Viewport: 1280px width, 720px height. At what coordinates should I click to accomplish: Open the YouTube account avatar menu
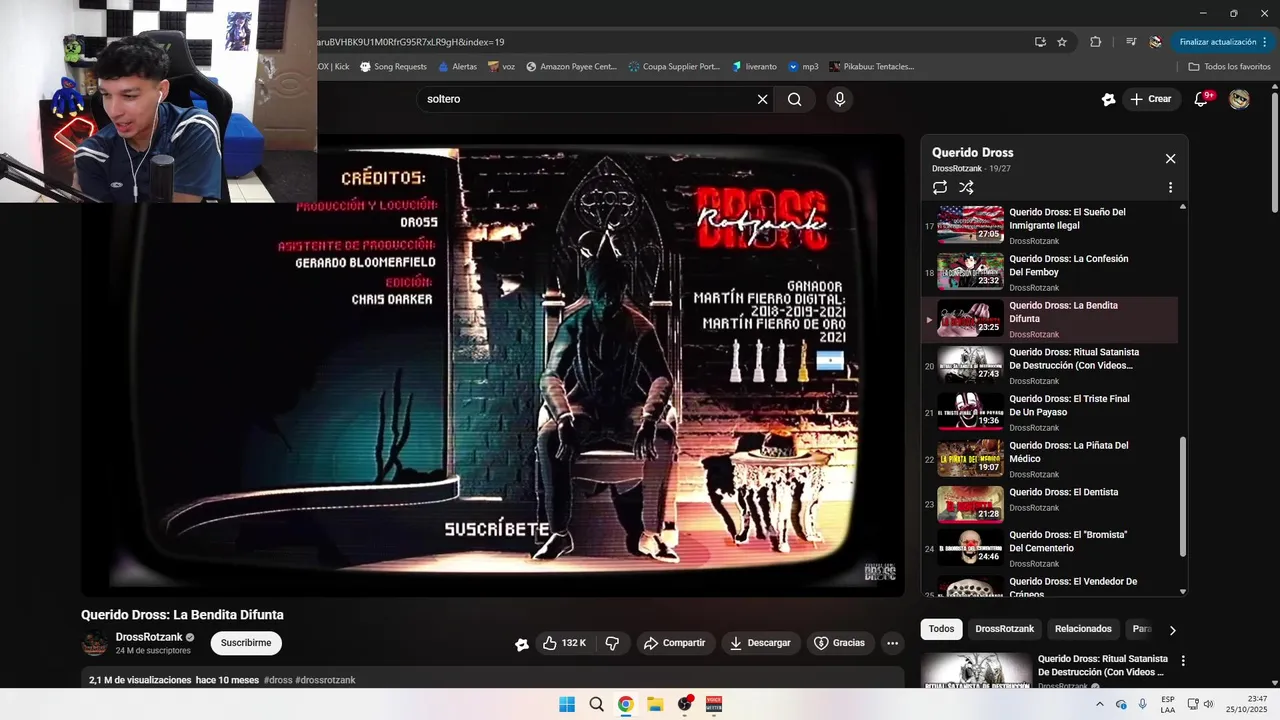(1239, 99)
